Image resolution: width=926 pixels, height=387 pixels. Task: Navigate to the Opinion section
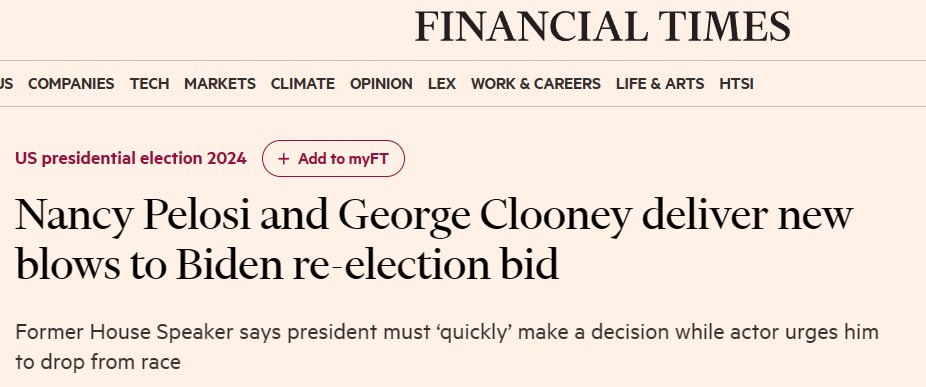[381, 84]
